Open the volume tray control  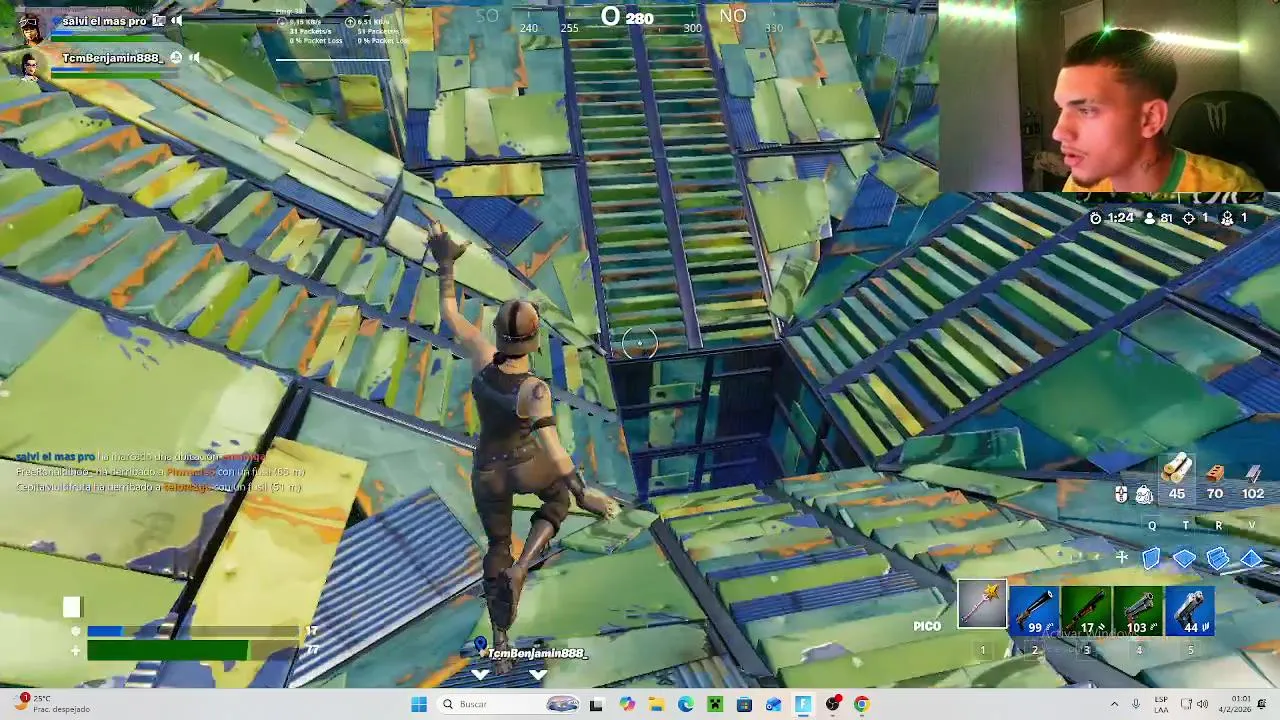pos(1202,704)
